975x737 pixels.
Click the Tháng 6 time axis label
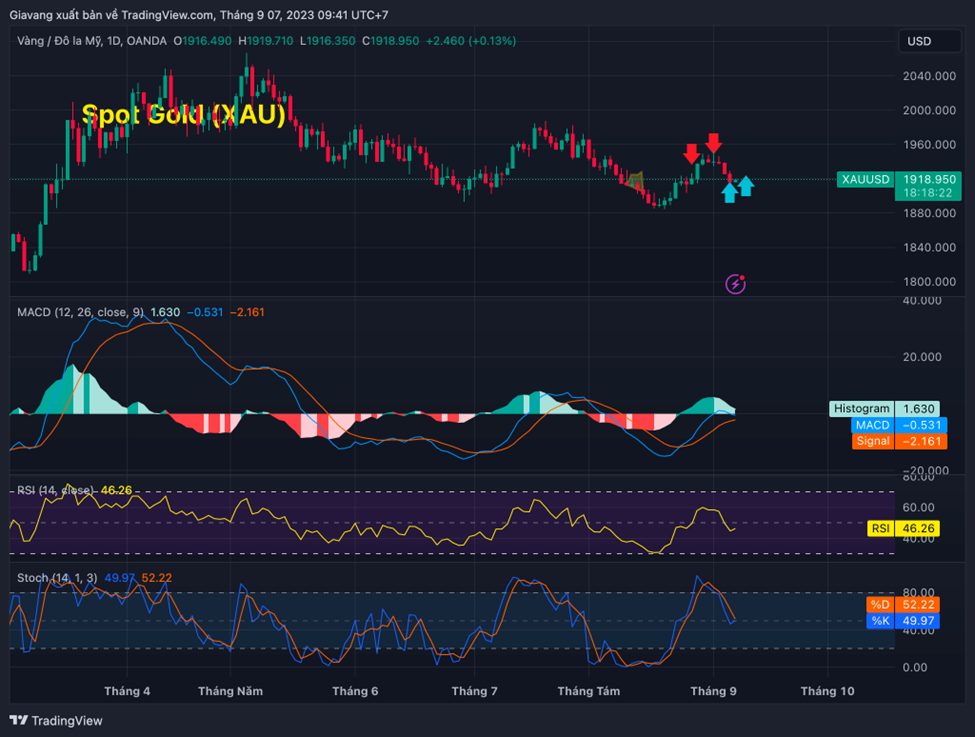click(x=355, y=691)
